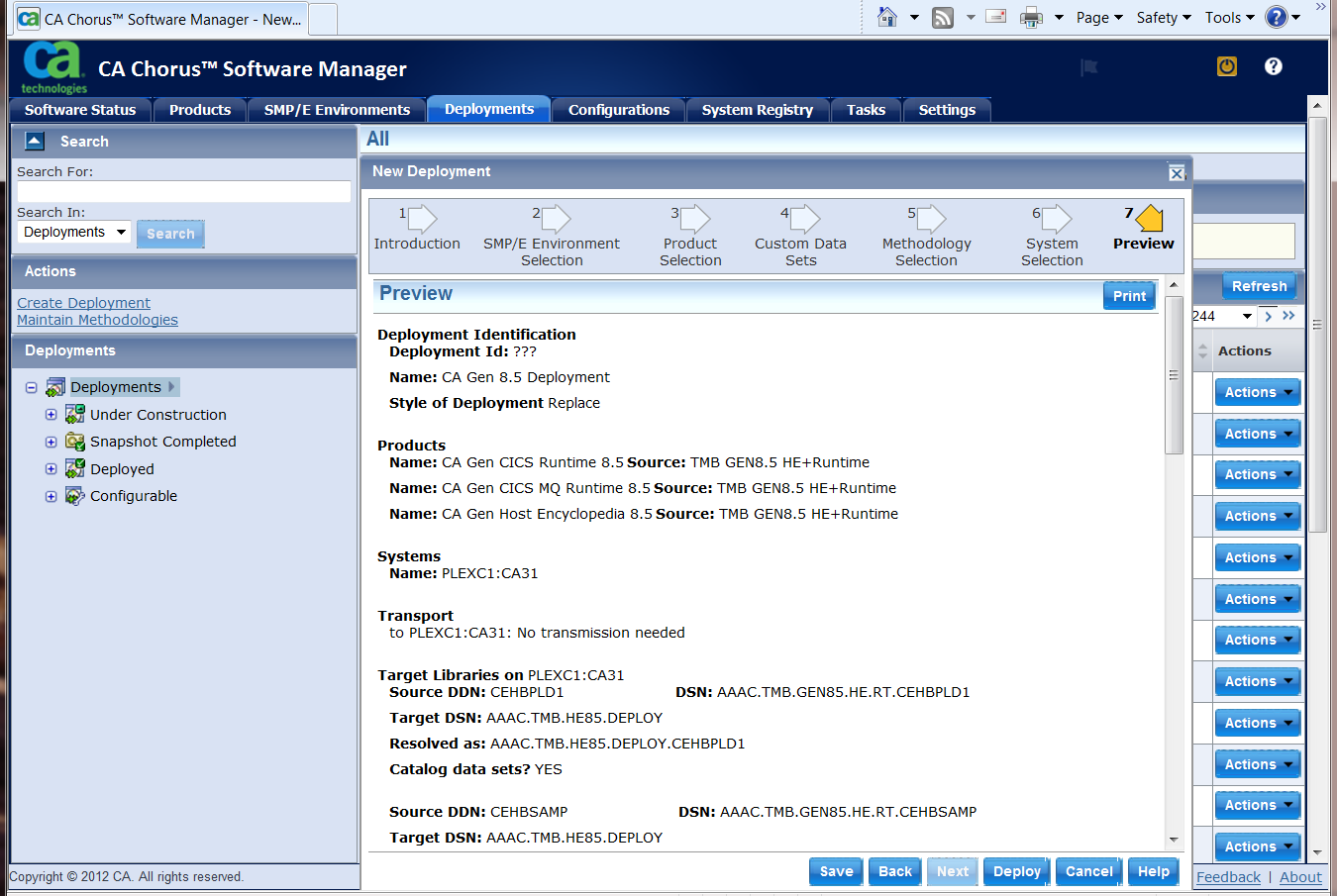Viewport: 1337px width, 896px height.
Task: Expand the Configurable node
Action: [51, 496]
